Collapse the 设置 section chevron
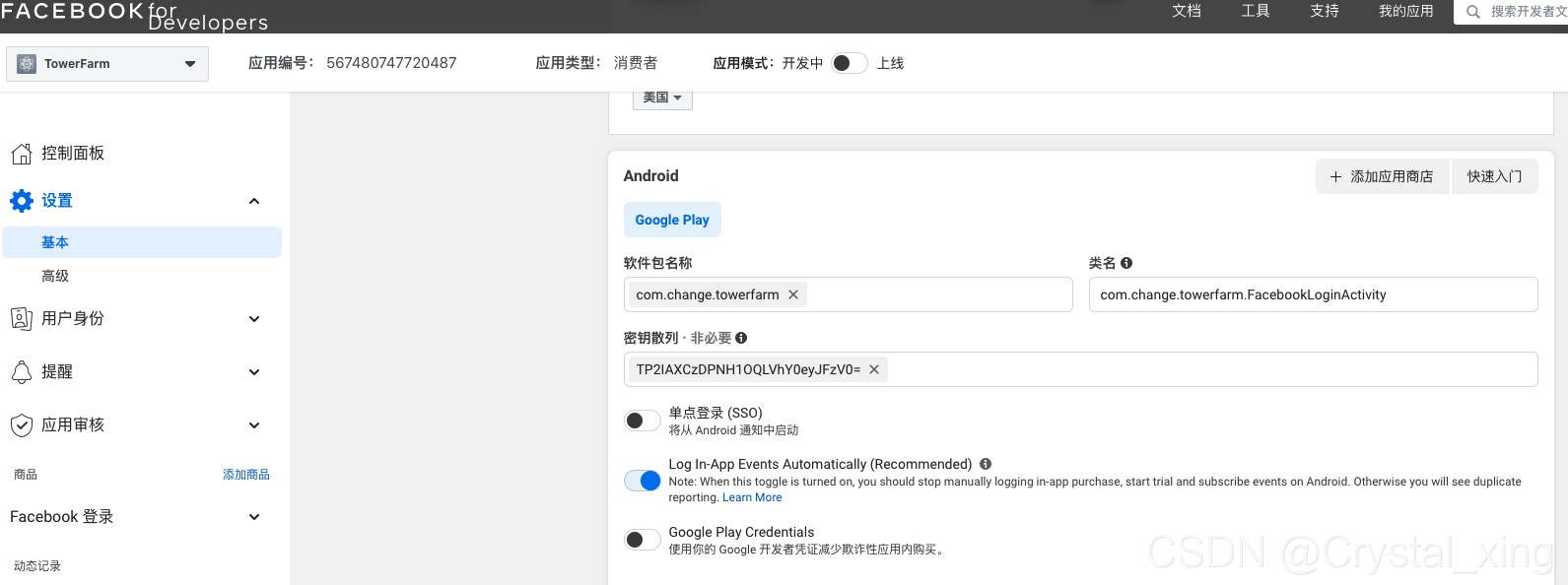Screen dimensions: 1568x585 pos(254,201)
